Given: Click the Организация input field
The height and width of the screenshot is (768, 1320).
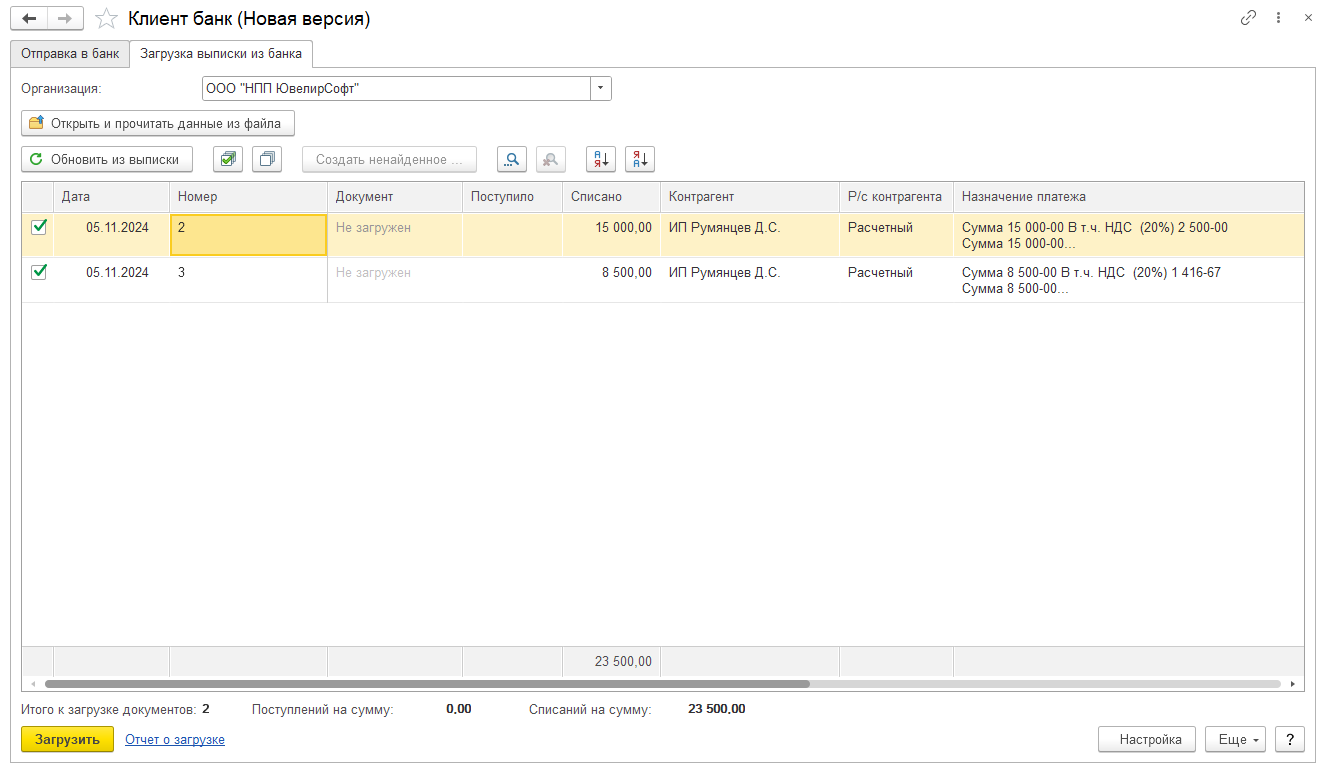Looking at the screenshot, I should click(x=396, y=89).
